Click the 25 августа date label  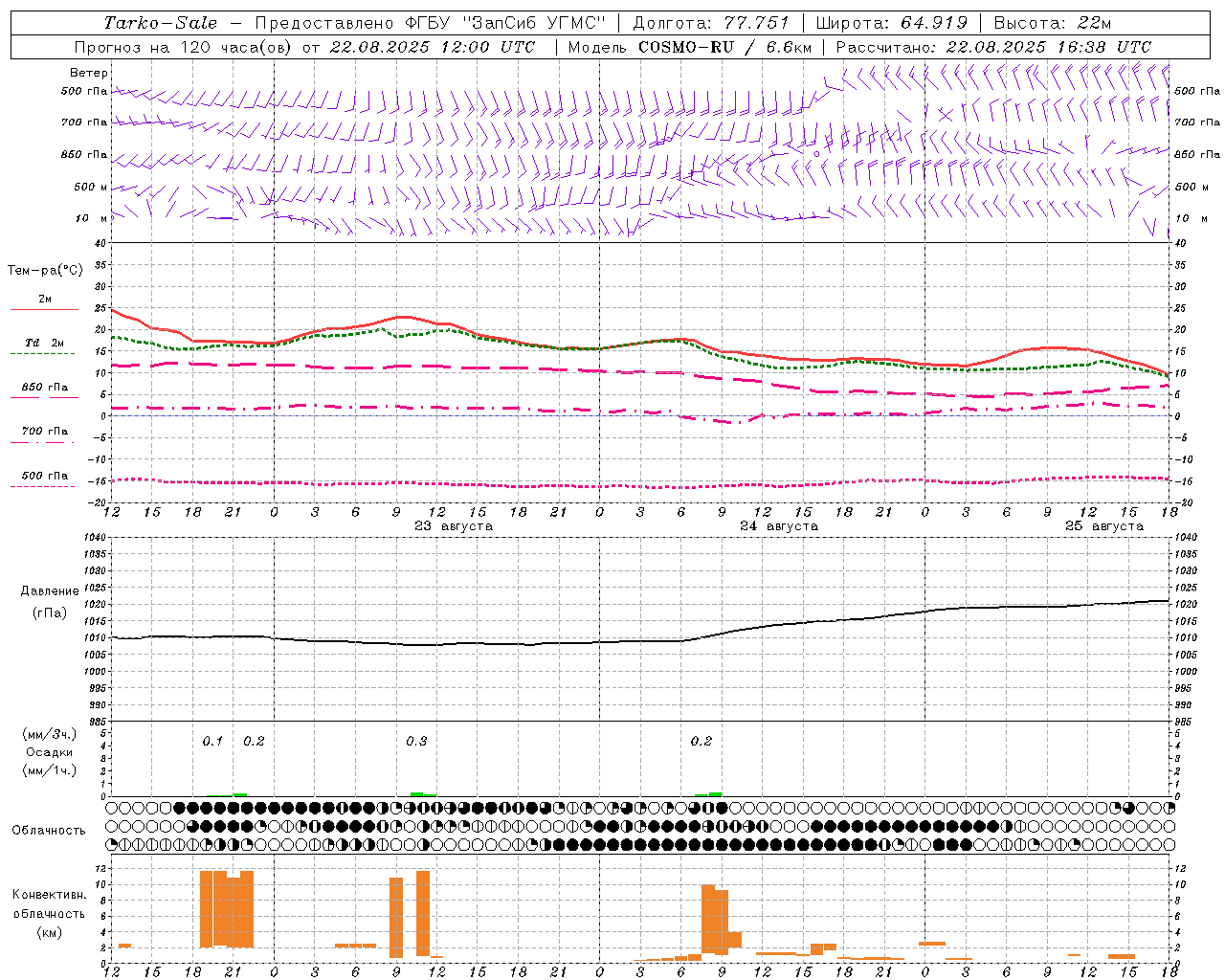[1104, 526]
